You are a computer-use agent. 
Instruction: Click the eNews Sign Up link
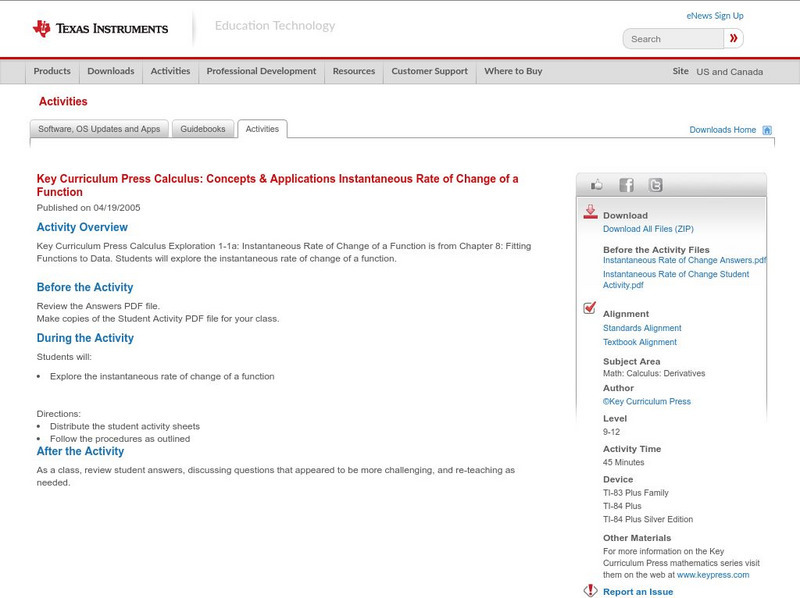tap(714, 15)
